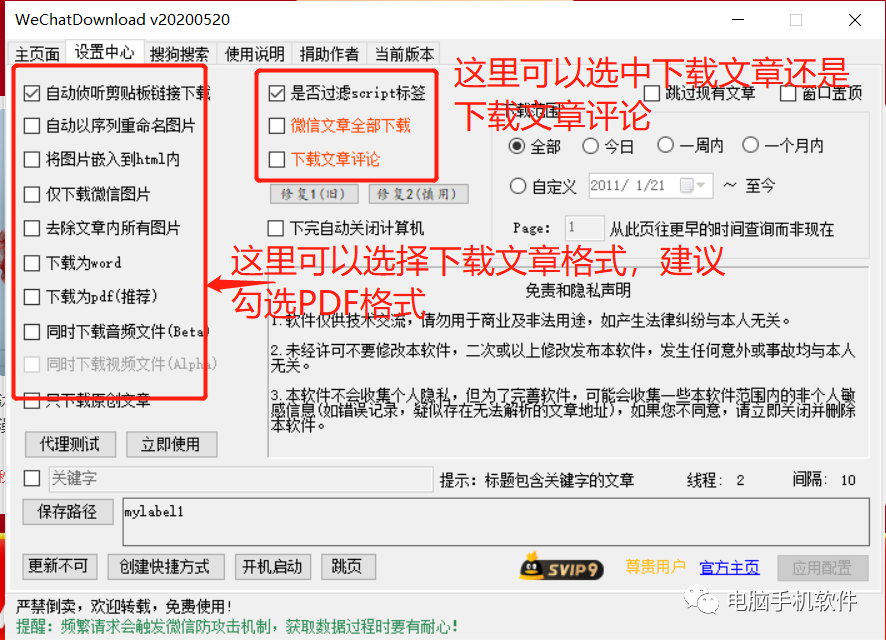Enable 将图片嵌入到html内 checkbox
Image resolution: width=886 pixels, height=640 pixels.
tap(32, 160)
